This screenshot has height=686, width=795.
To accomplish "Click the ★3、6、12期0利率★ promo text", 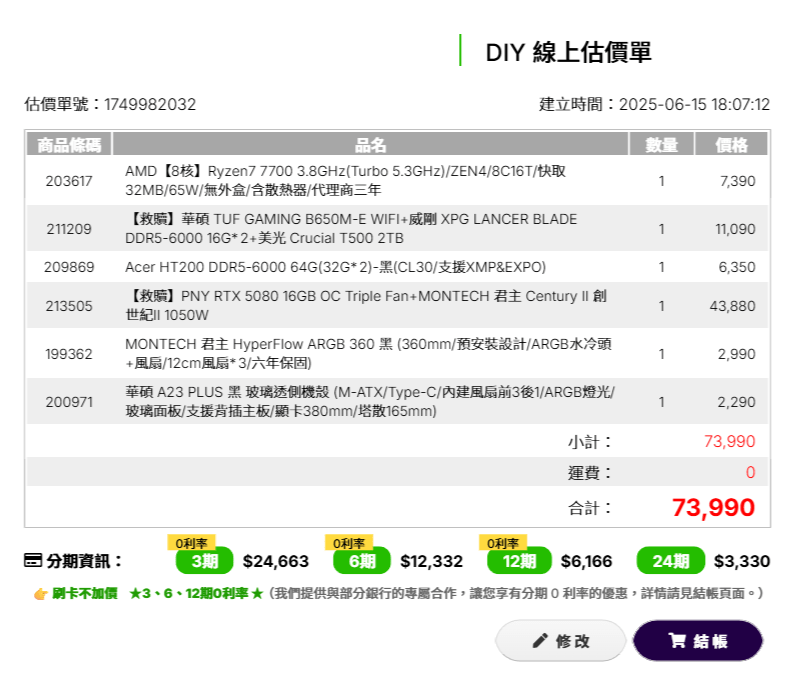I will point(196,593).
